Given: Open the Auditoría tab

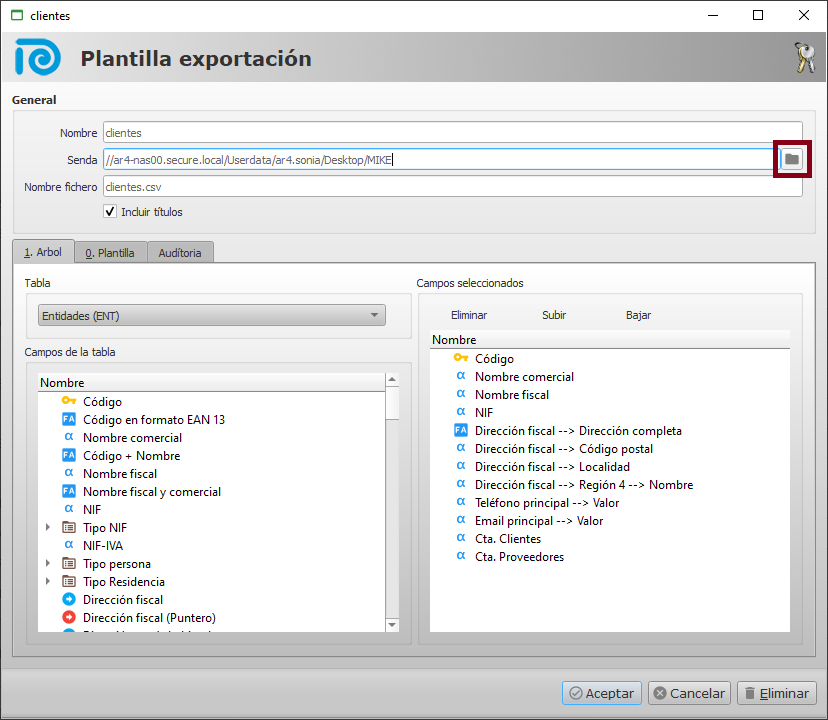Looking at the screenshot, I should click(180, 253).
